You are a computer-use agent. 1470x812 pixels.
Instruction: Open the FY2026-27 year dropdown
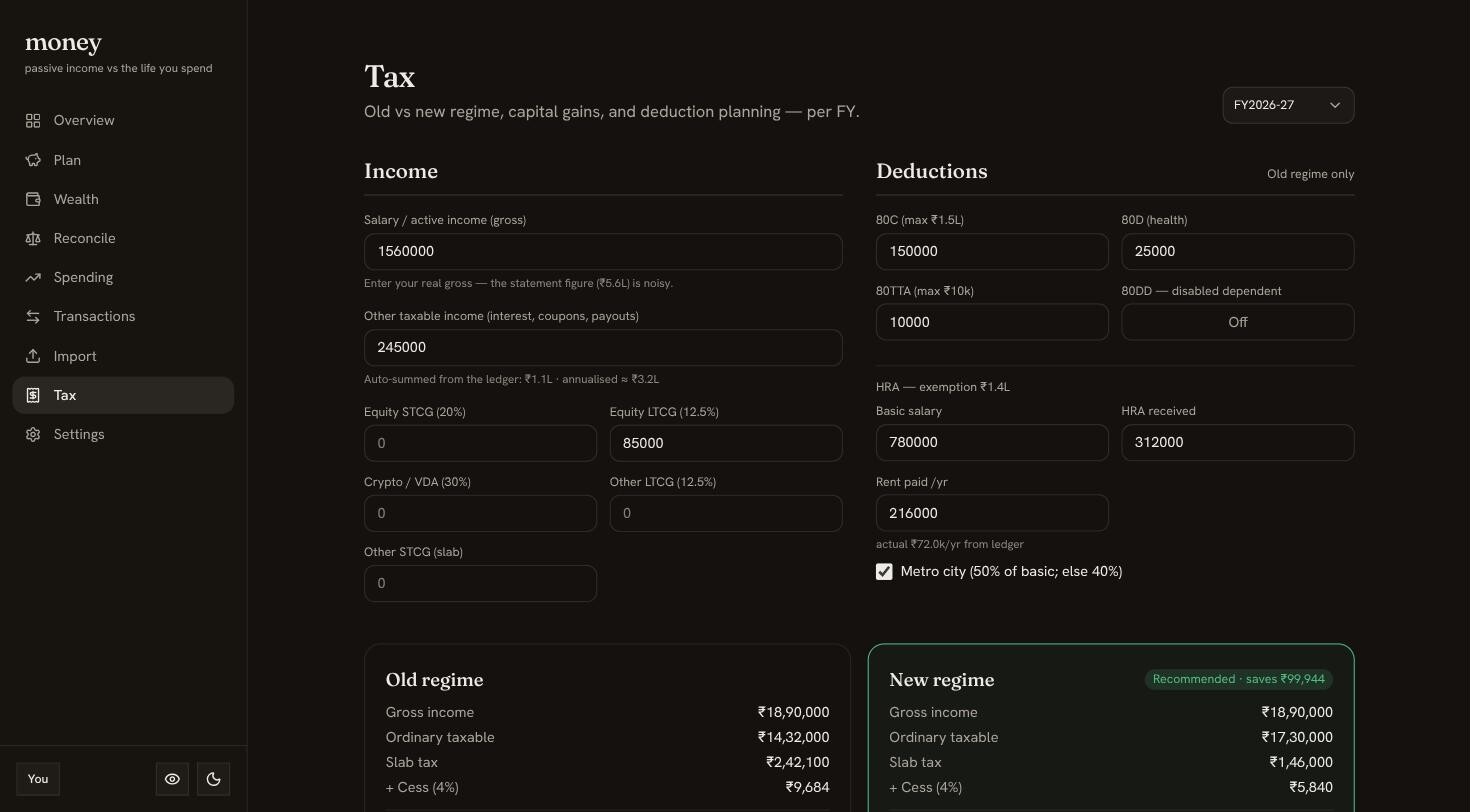[1288, 105]
